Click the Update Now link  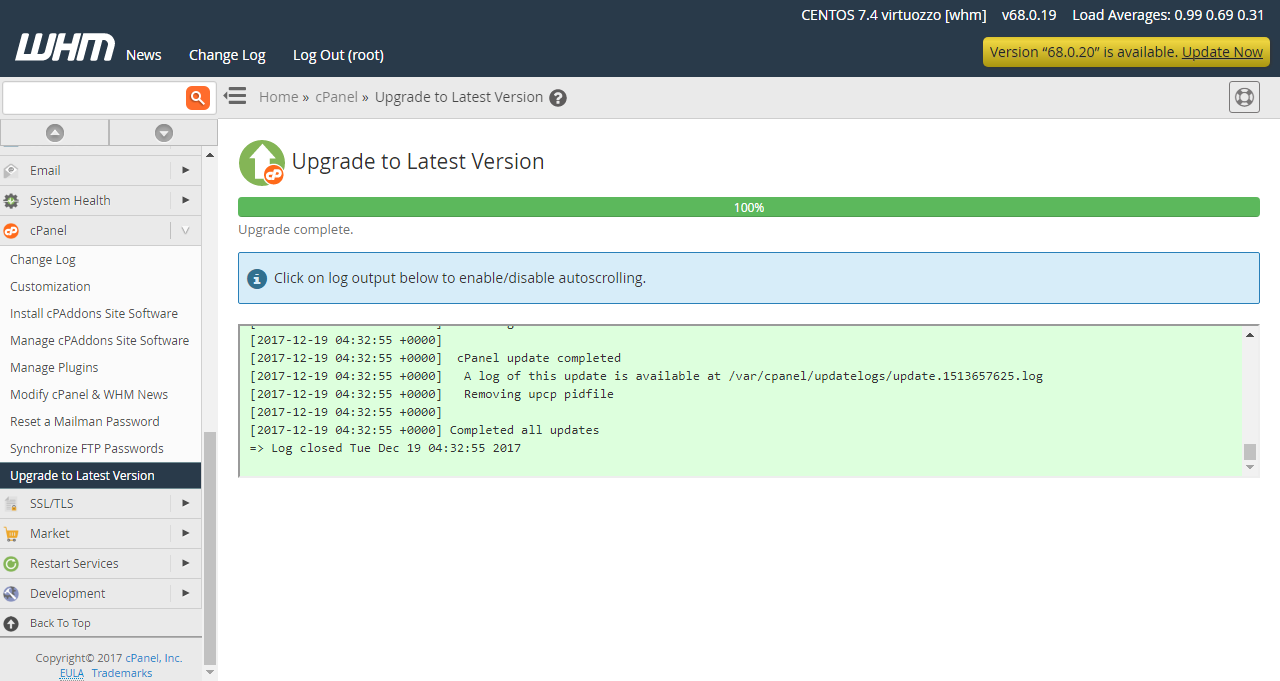pyautogui.click(x=1222, y=51)
